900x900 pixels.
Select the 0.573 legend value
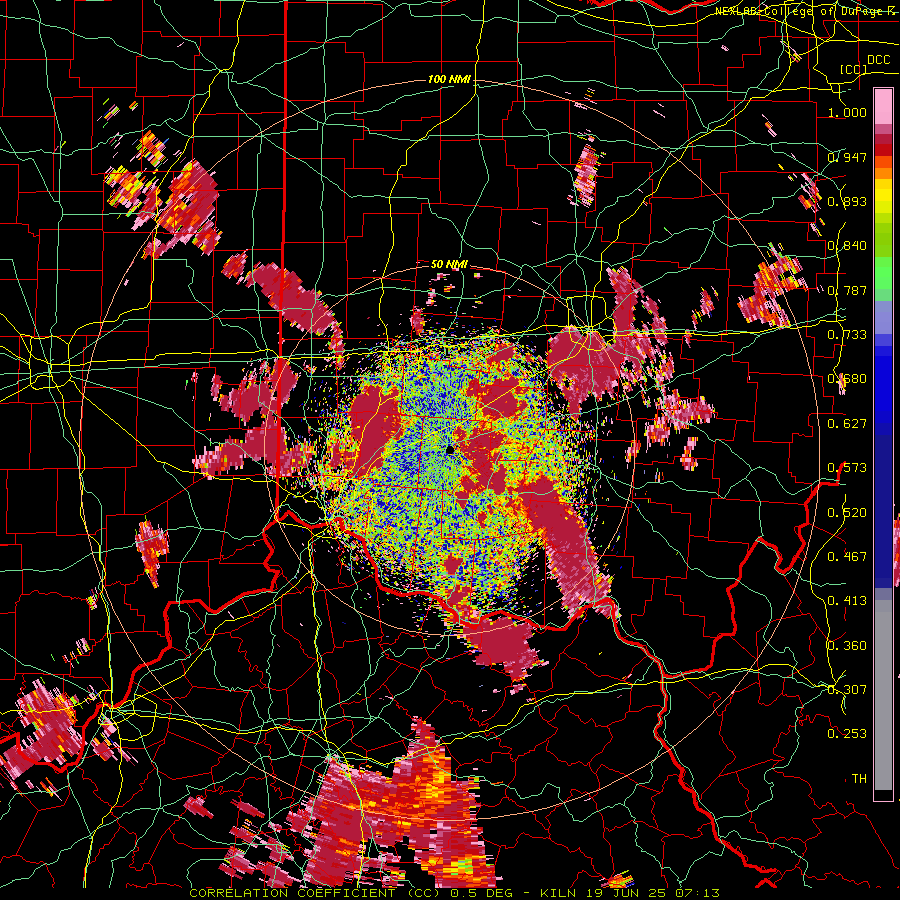(x=847, y=468)
